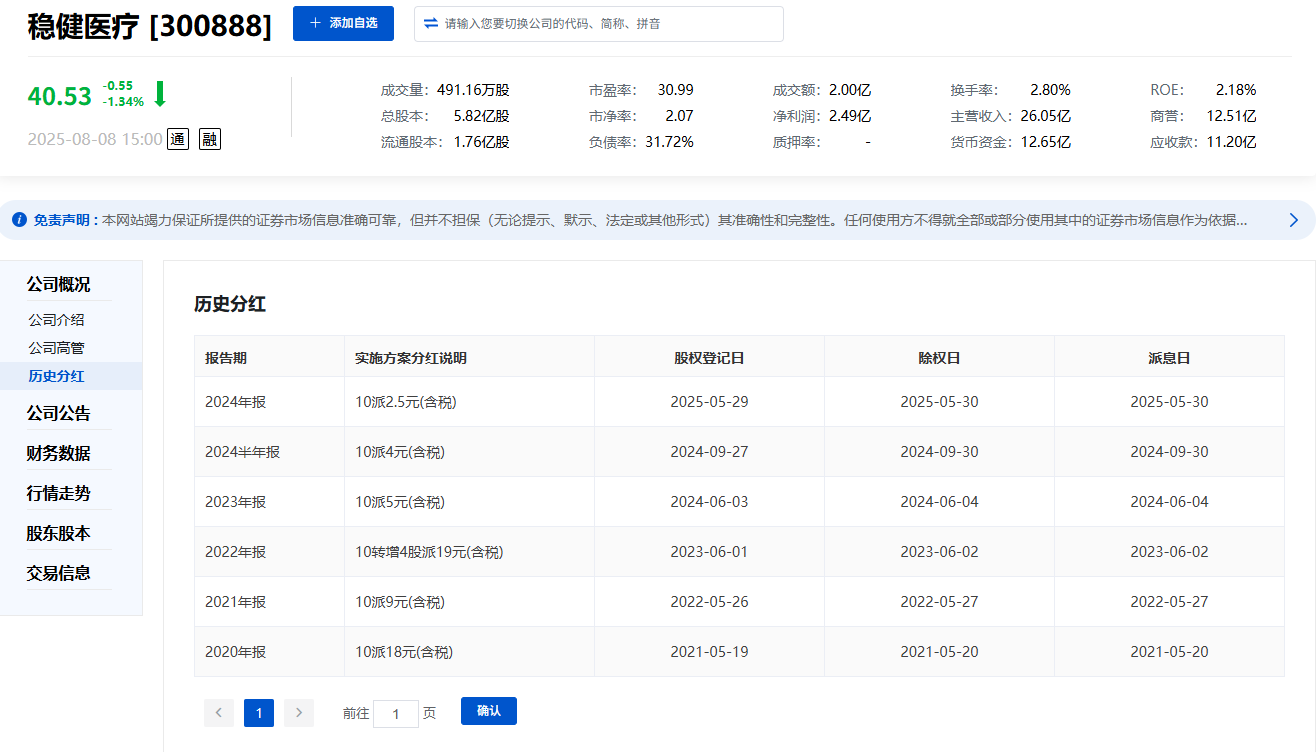
Task: Click 10派18元(含税) dividend text
Action: [404, 652]
